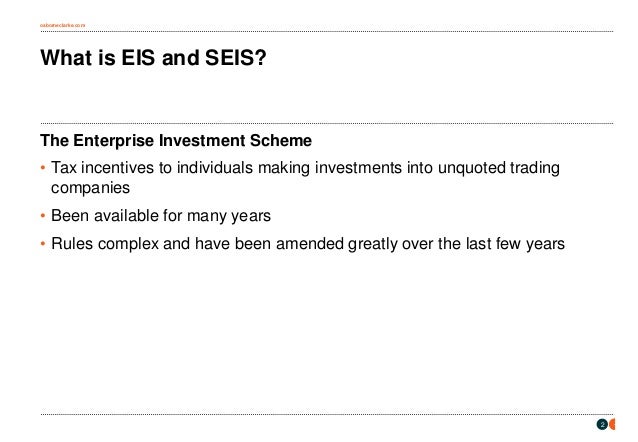The width and height of the screenshot is (638, 442).
Task: Select the orange bullet before Tax incentives
Action: coord(43,167)
